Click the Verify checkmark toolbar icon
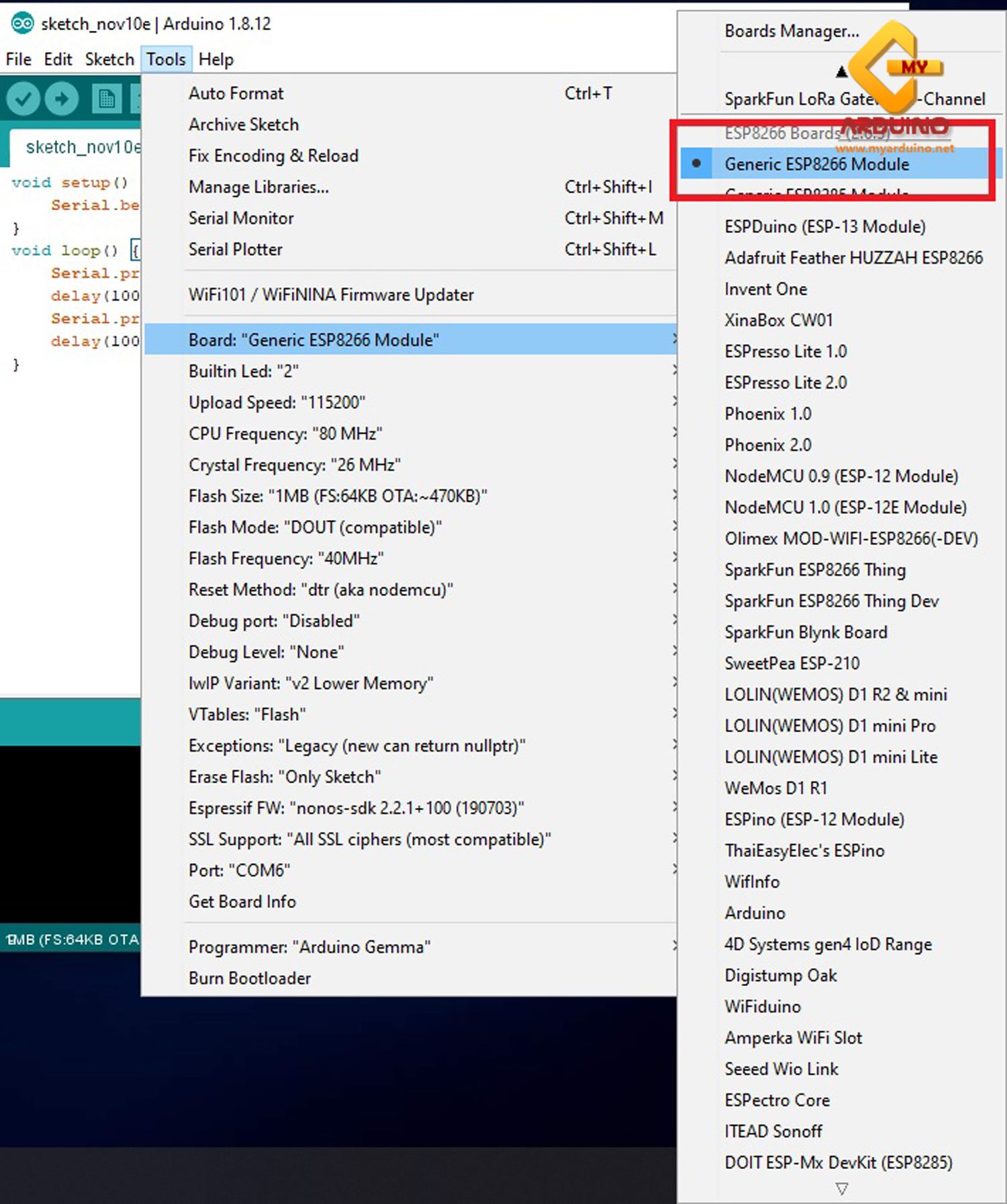1007x1204 pixels. tap(23, 99)
